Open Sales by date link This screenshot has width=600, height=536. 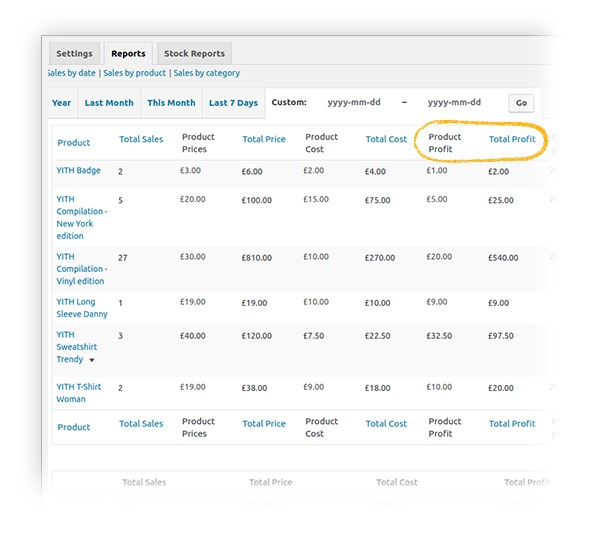[x=72, y=73]
